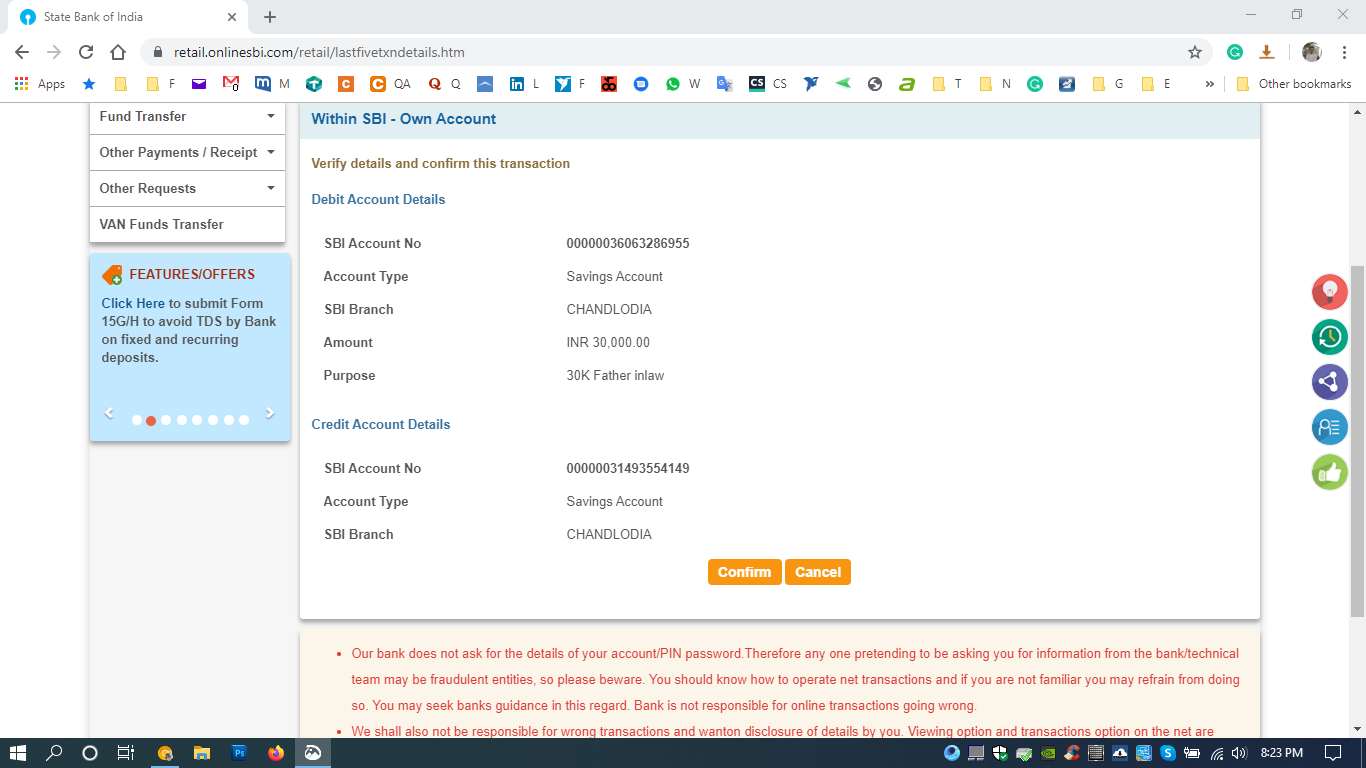
Task: Open the N bookmarks folder
Action: [x=994, y=84]
